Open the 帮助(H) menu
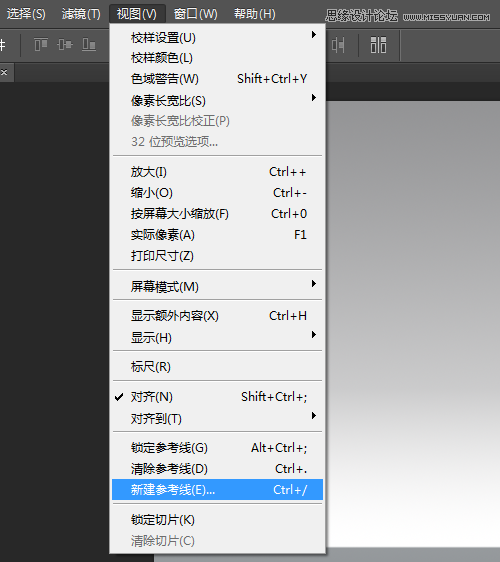 click(x=255, y=14)
